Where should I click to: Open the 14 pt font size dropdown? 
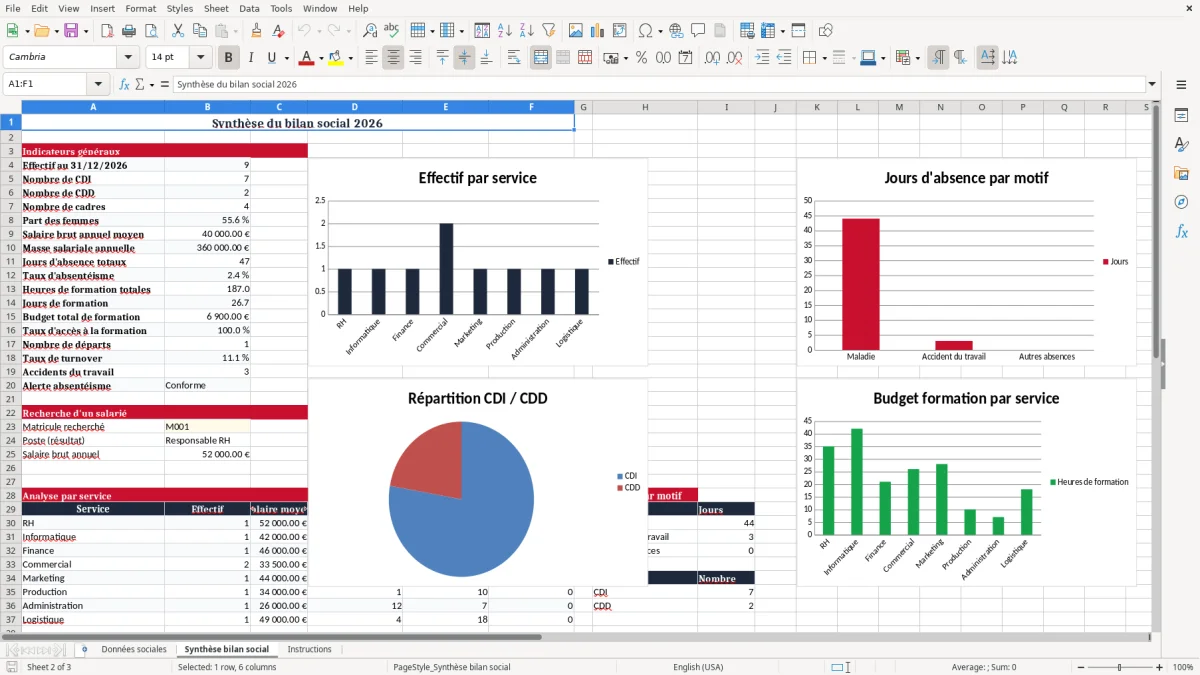click(201, 58)
